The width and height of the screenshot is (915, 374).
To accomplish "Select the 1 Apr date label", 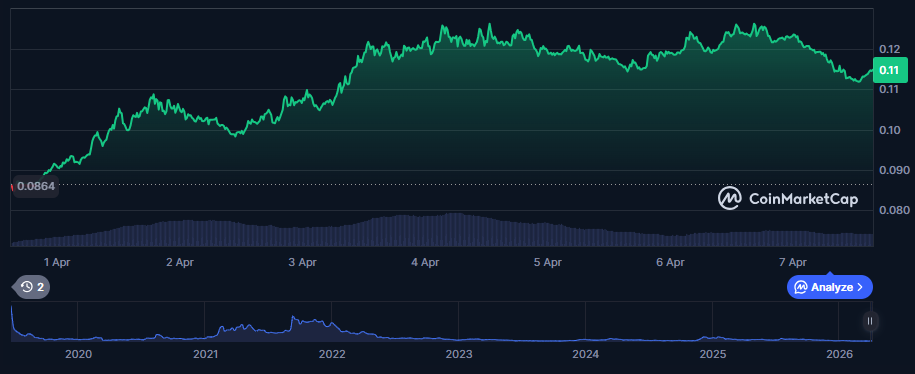I will pos(57,263).
